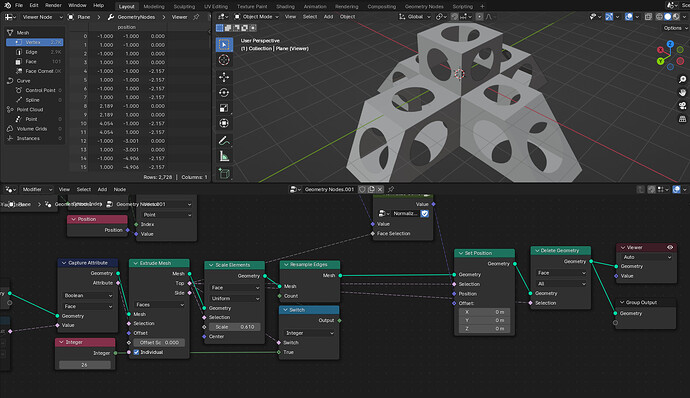This screenshot has height=398, width=690.
Task: Open All mode dropdown in Delete Geometry
Action: pyautogui.click(x=561, y=284)
